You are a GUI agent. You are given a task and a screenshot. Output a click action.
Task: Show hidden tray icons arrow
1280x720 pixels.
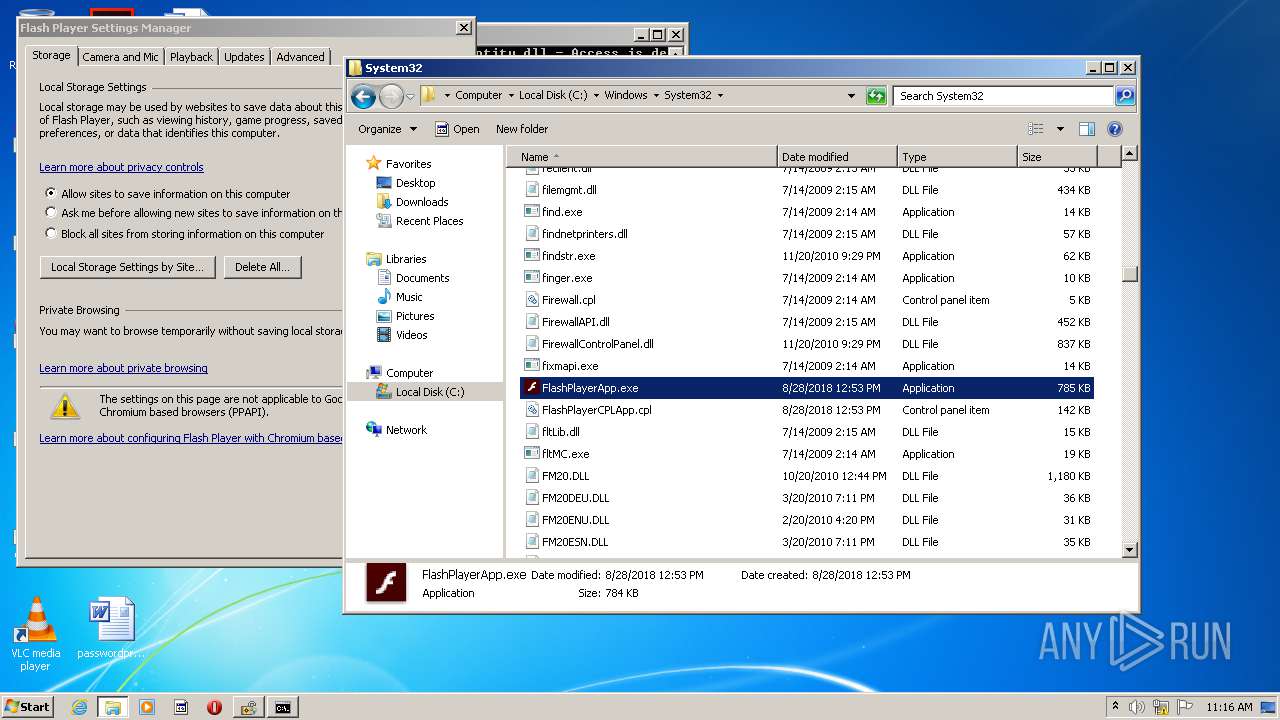pyautogui.click(x=1115, y=707)
